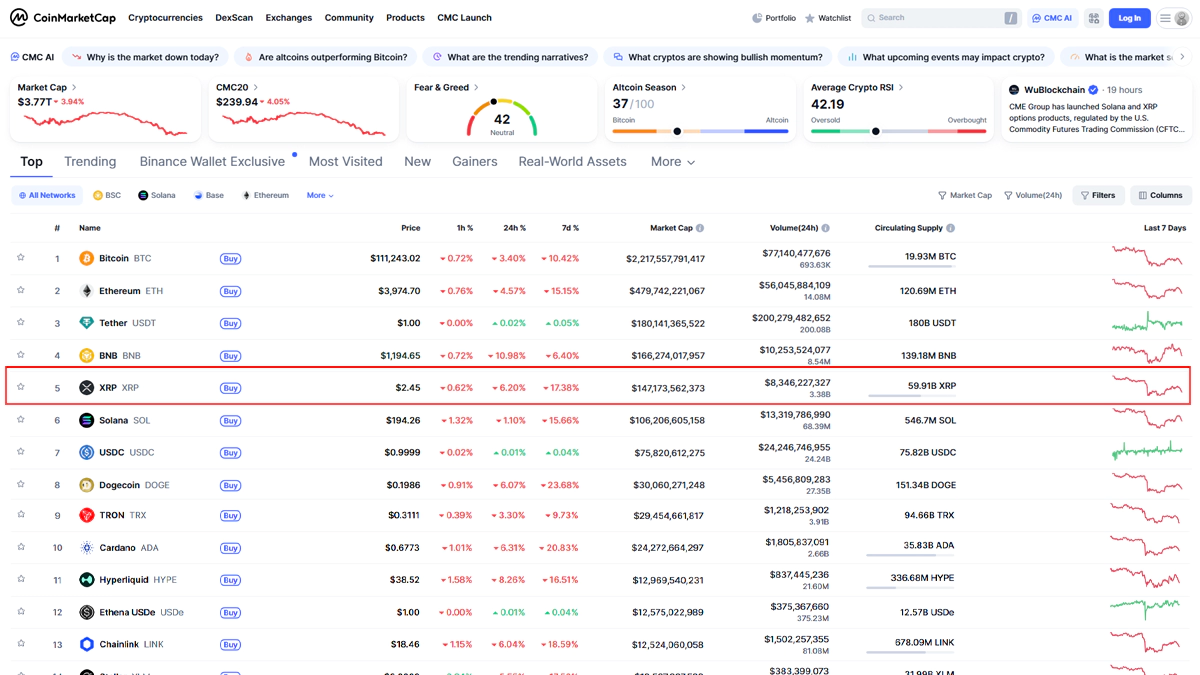The image size is (1200, 675).
Task: Click the Log In button
Action: tap(1129, 18)
